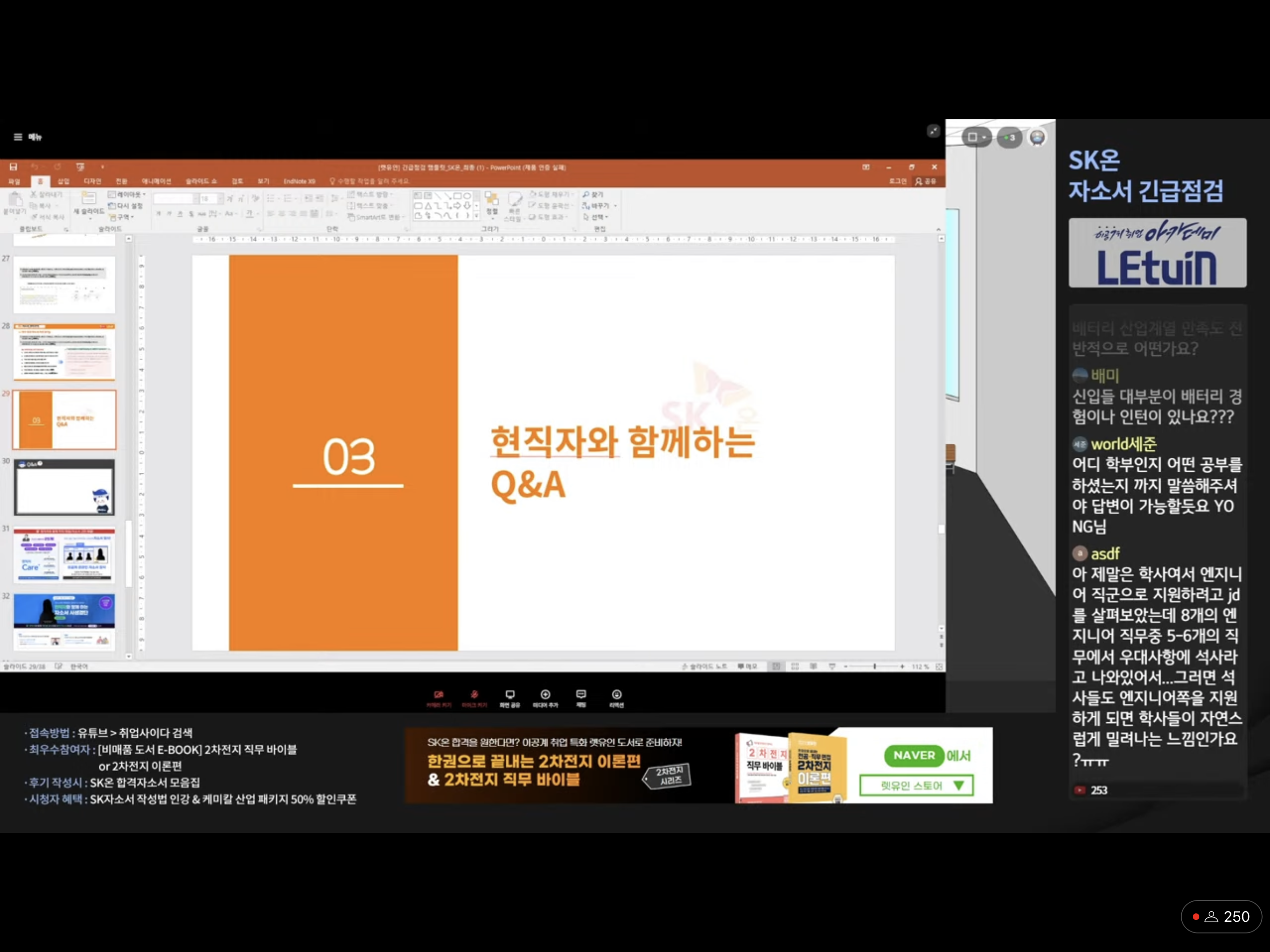
Task: Click Slide Sorter view icon in status bar
Action: pyautogui.click(x=795, y=666)
